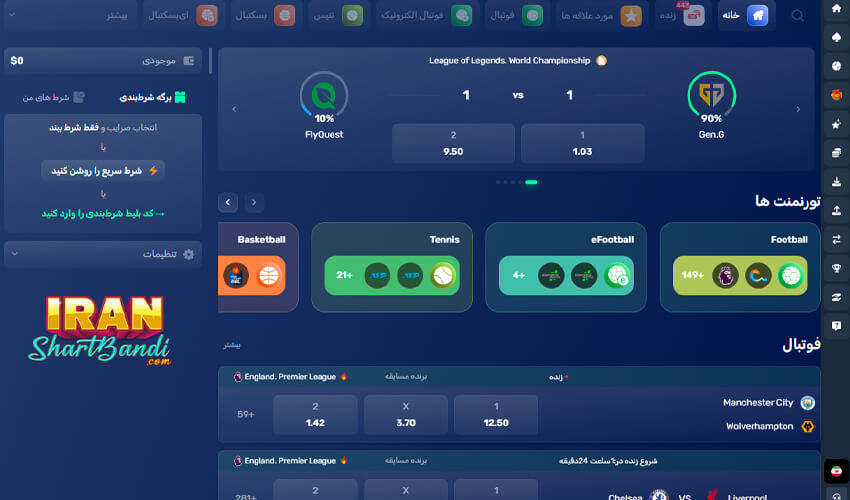Click the red-green flower icon in sidebar
850x500 pixels.
[836, 95]
